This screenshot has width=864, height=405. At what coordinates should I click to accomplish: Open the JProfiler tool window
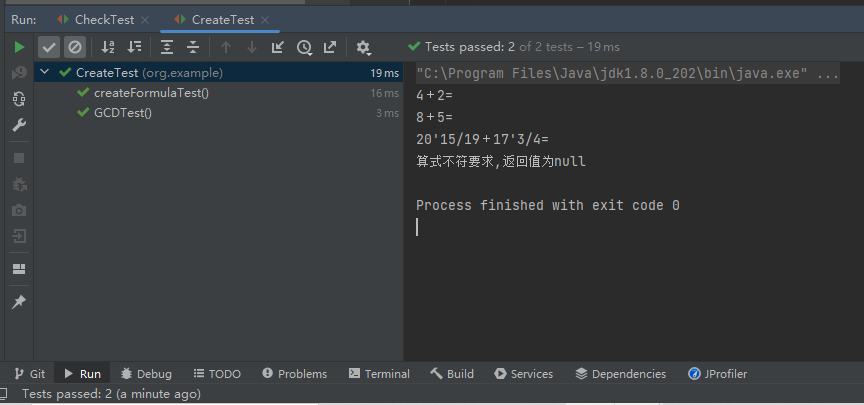point(717,374)
